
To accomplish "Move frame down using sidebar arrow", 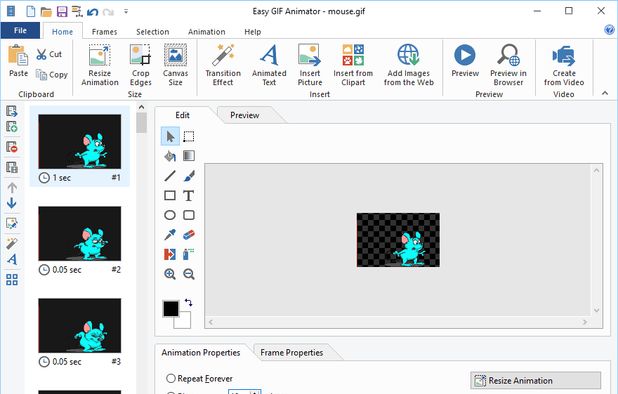I will (12, 203).
